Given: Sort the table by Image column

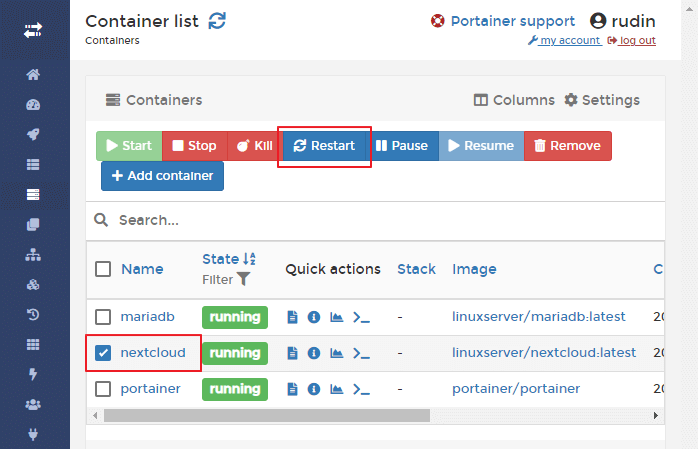Looking at the screenshot, I should 474,269.
